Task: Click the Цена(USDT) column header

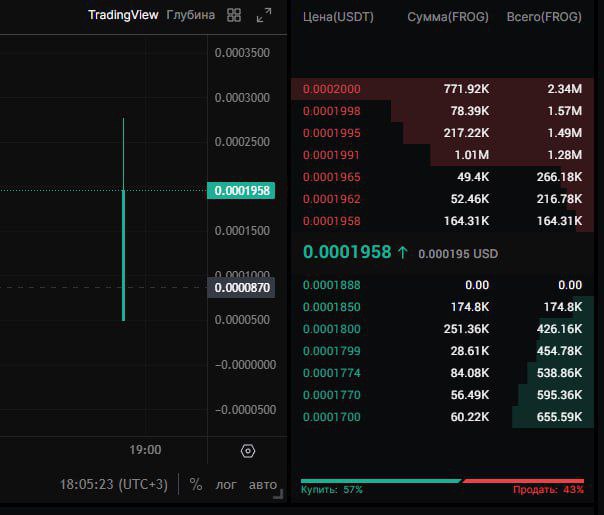Action: tap(338, 17)
